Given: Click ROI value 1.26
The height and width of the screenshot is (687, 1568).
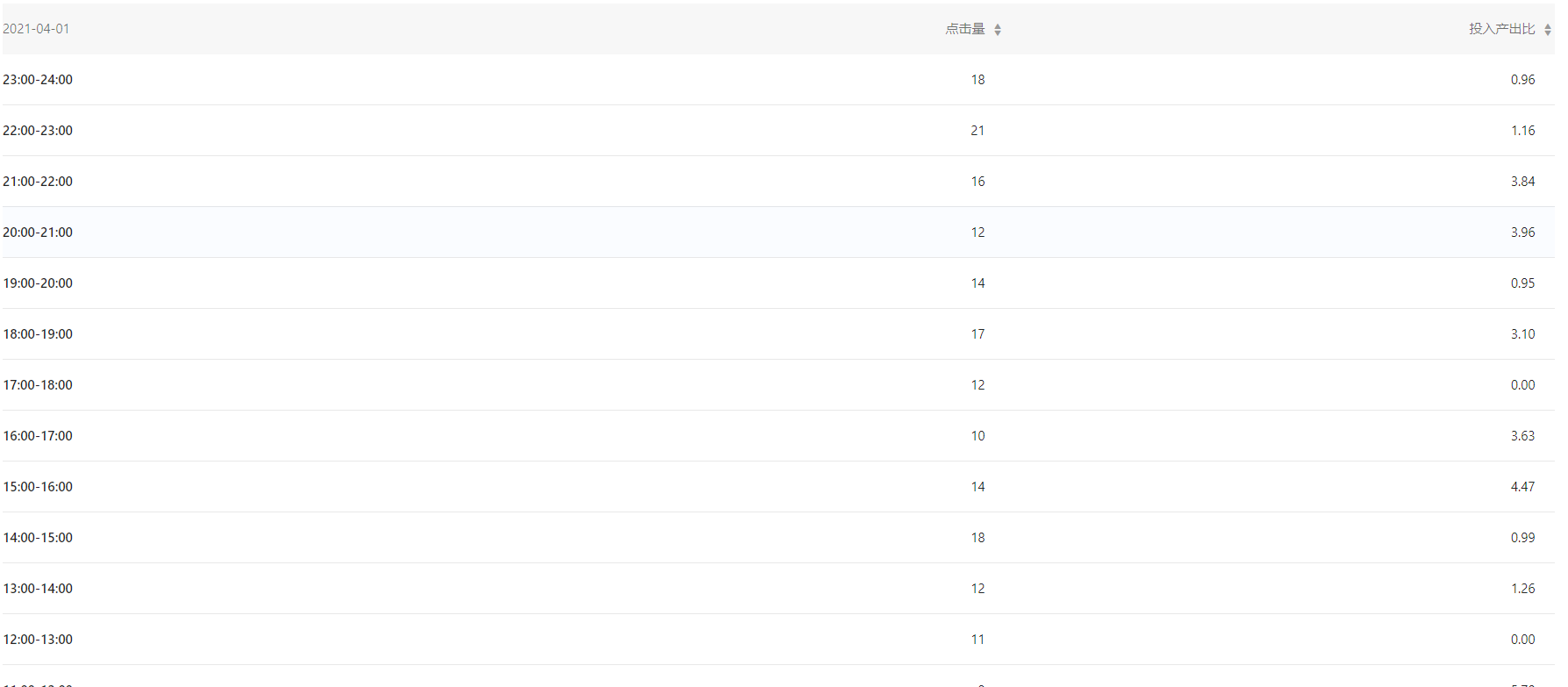Looking at the screenshot, I should (1522, 589).
